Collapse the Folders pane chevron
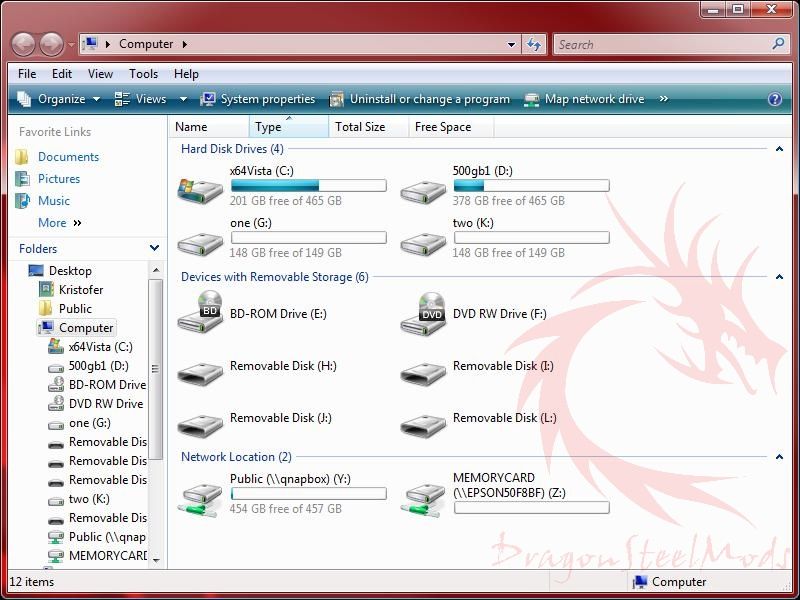The width and height of the screenshot is (800, 600). click(154, 248)
